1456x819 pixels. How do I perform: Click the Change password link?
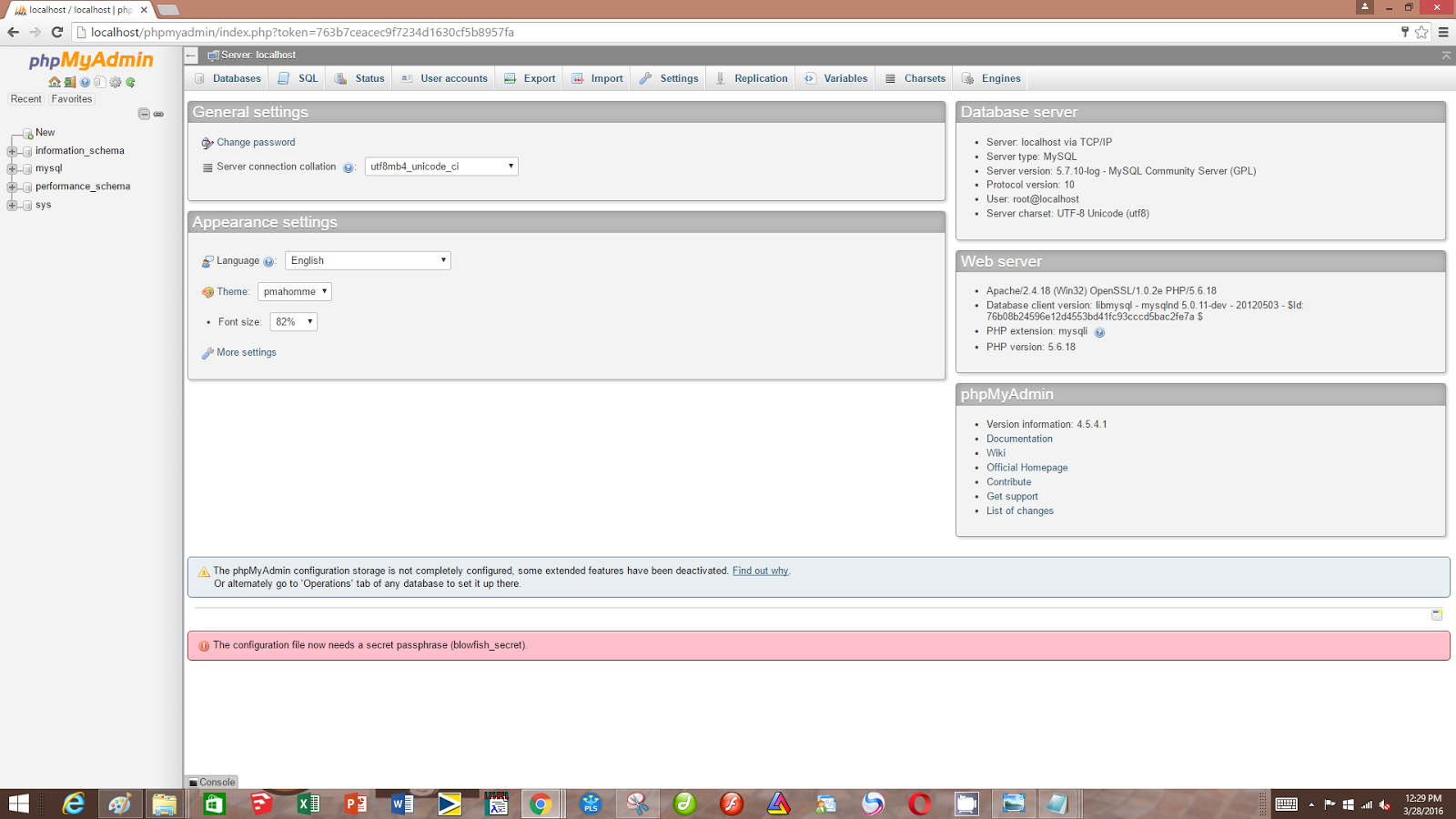tap(256, 143)
